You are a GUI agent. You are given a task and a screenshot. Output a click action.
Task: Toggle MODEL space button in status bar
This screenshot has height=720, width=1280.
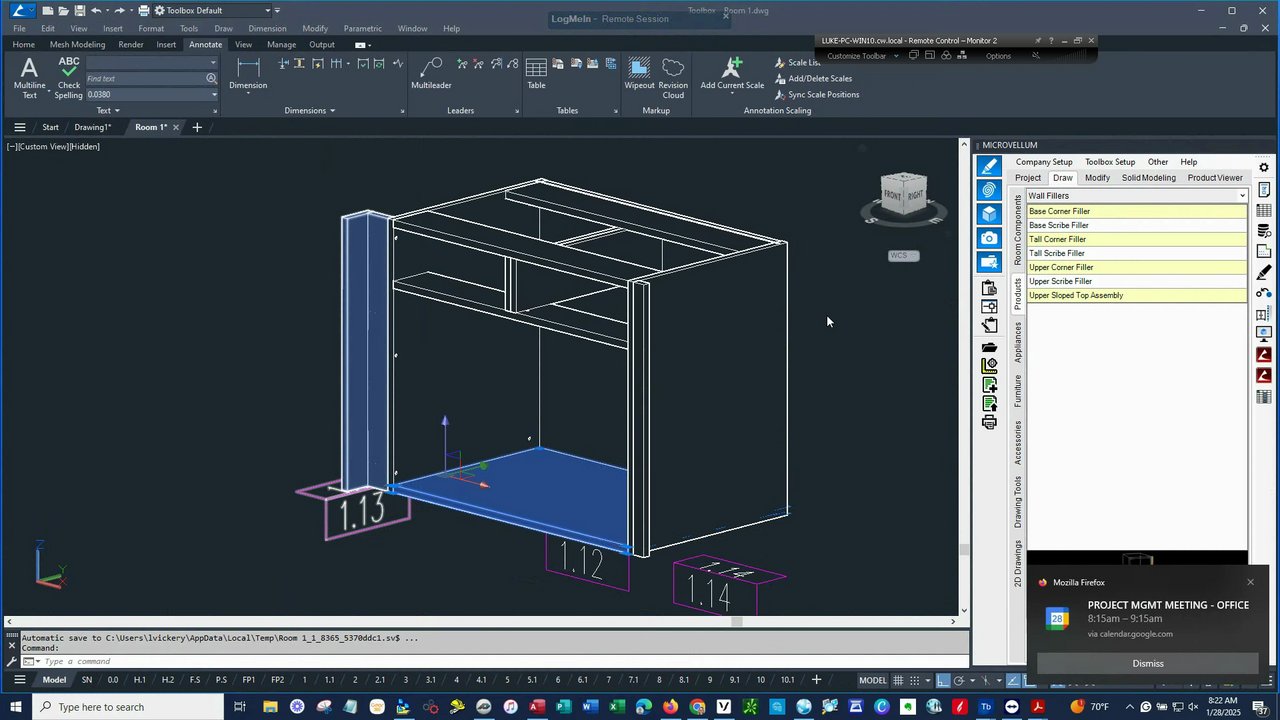(872, 680)
